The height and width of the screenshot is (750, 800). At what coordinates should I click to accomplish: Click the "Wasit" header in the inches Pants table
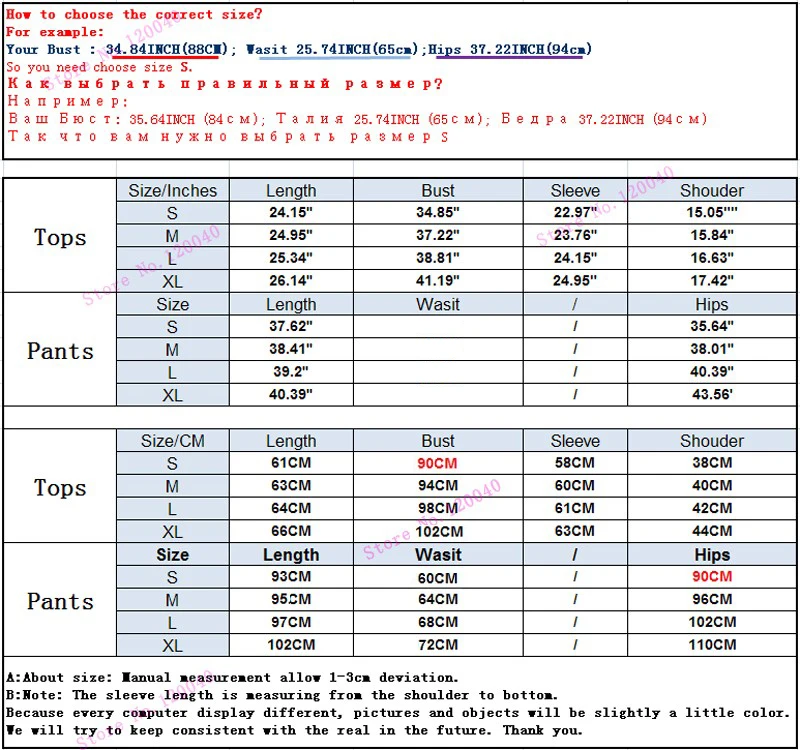click(438, 304)
